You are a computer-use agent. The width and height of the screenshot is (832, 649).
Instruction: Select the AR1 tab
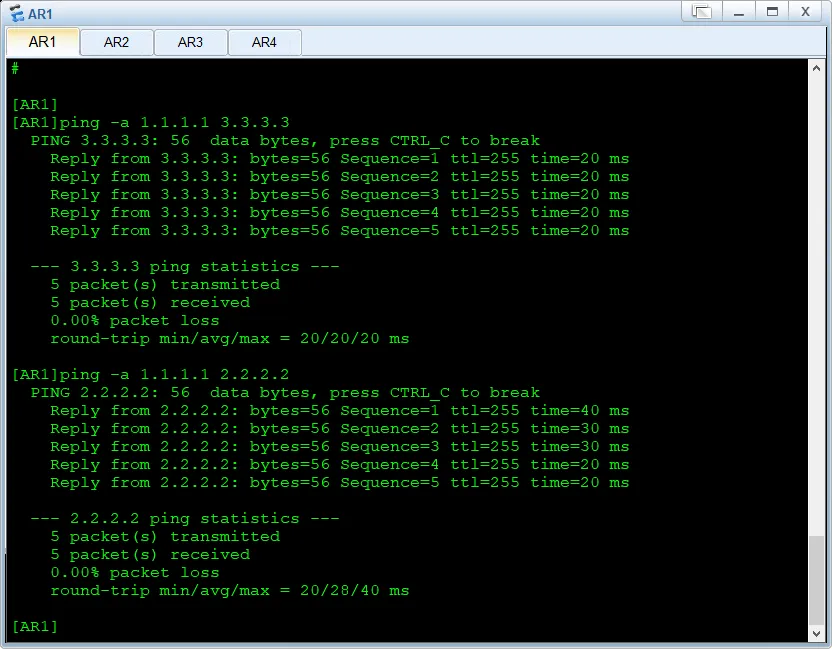42,42
